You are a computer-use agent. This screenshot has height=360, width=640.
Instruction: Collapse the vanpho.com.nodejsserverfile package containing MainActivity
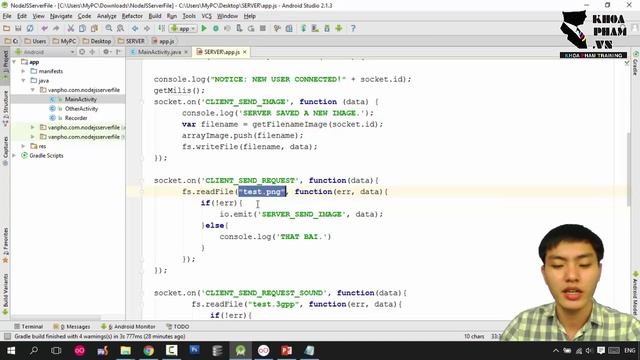[33, 90]
